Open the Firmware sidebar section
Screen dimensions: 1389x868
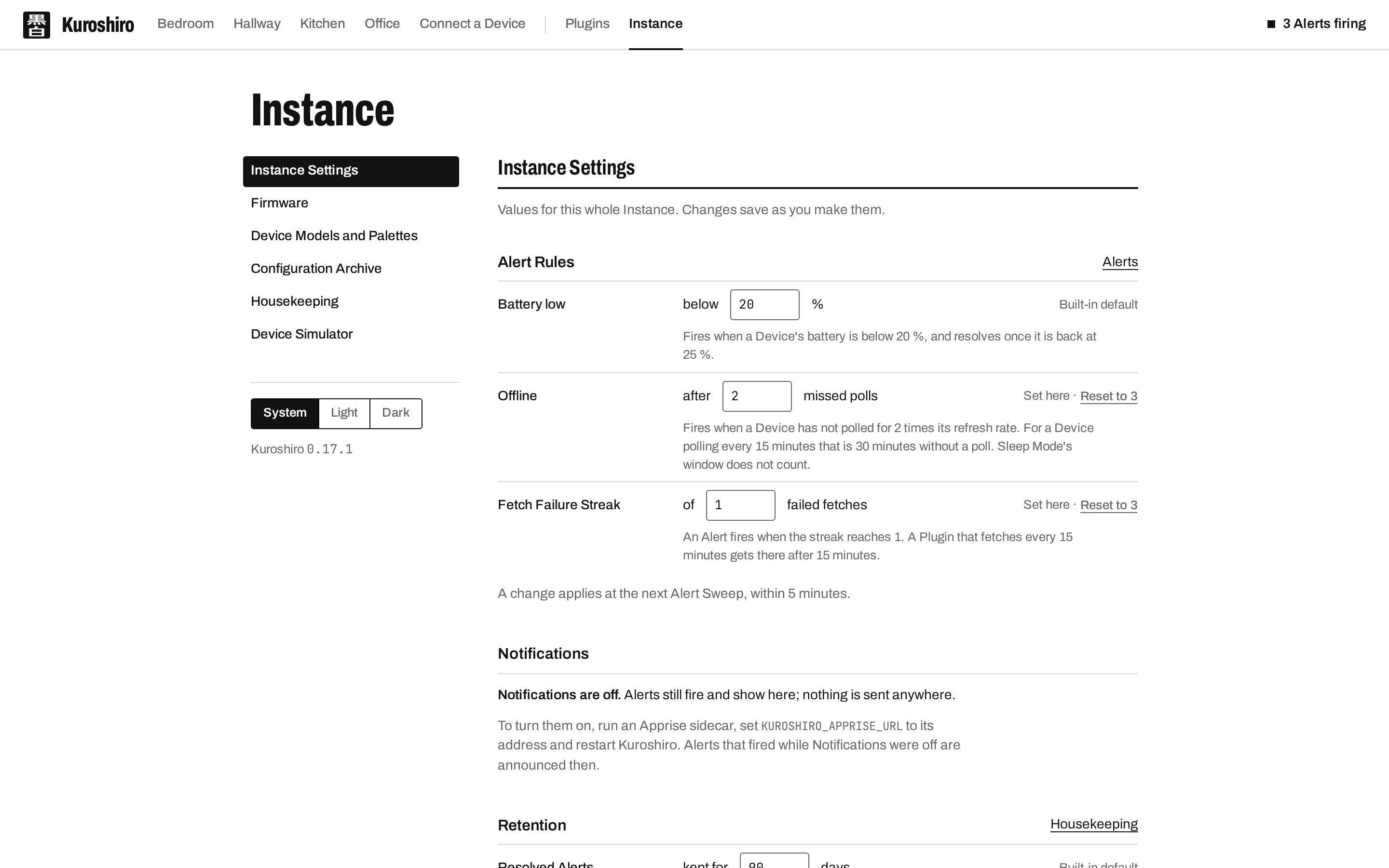coord(280,203)
